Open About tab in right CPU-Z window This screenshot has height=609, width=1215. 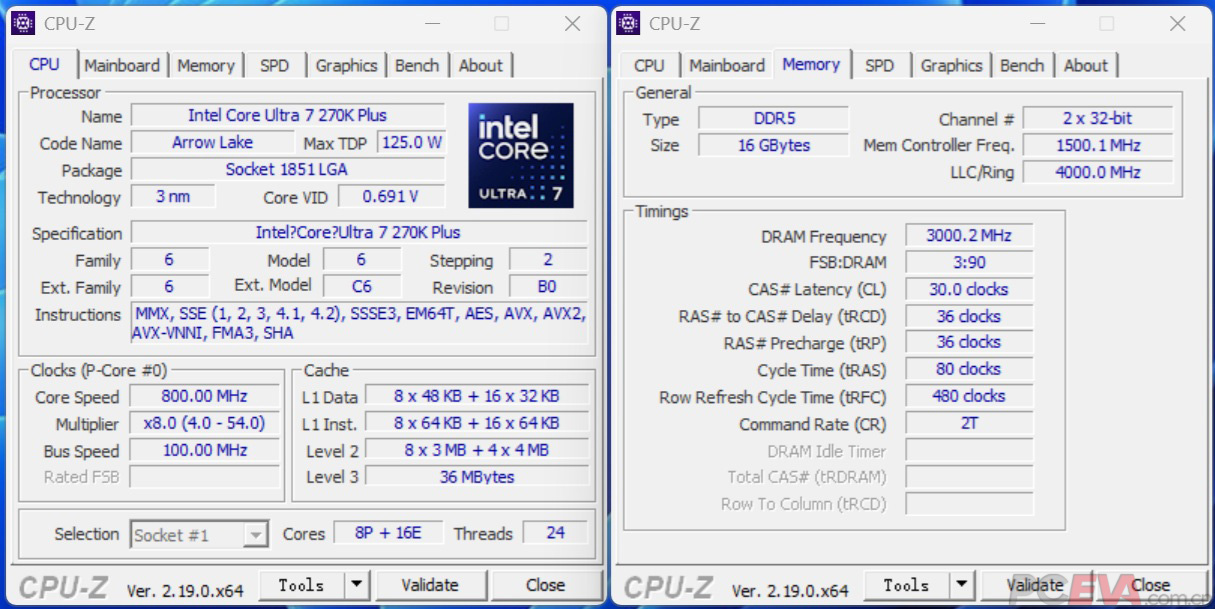(1086, 65)
